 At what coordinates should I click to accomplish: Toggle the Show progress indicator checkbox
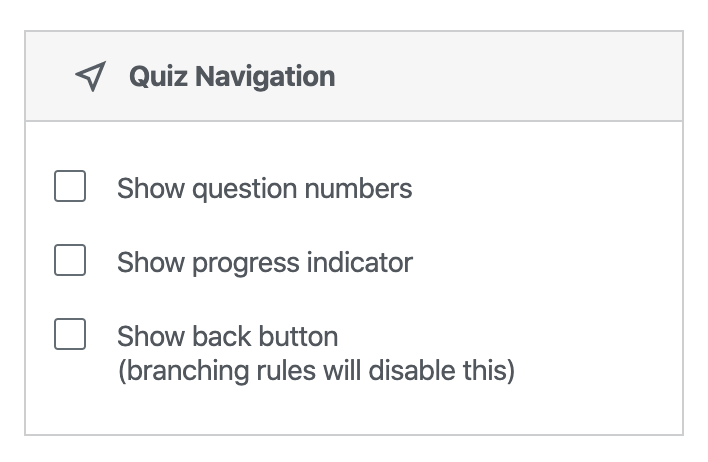[69, 261]
